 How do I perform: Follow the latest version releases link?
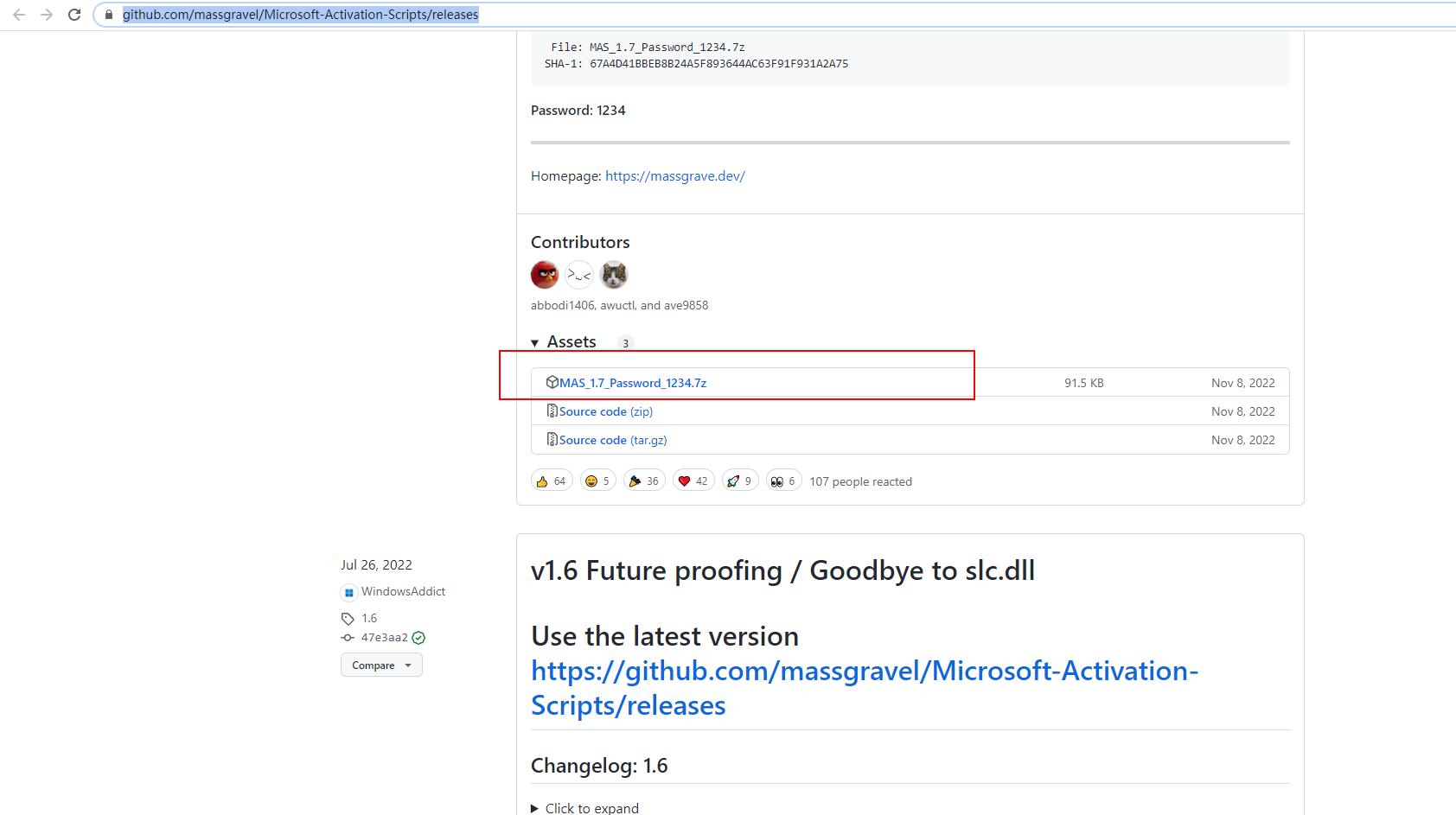(865, 688)
